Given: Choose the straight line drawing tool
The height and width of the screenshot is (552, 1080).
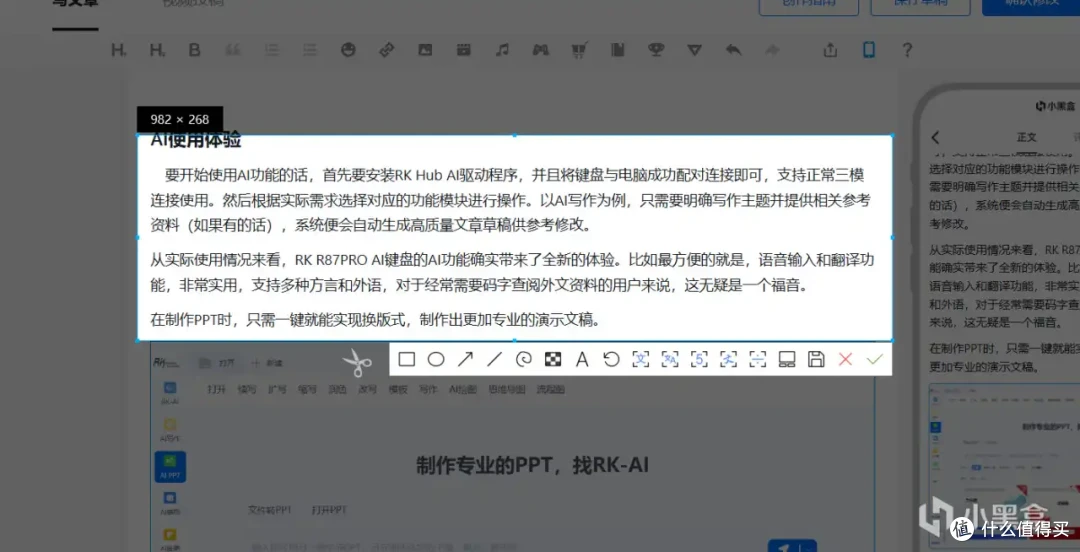Looking at the screenshot, I should coord(495,359).
